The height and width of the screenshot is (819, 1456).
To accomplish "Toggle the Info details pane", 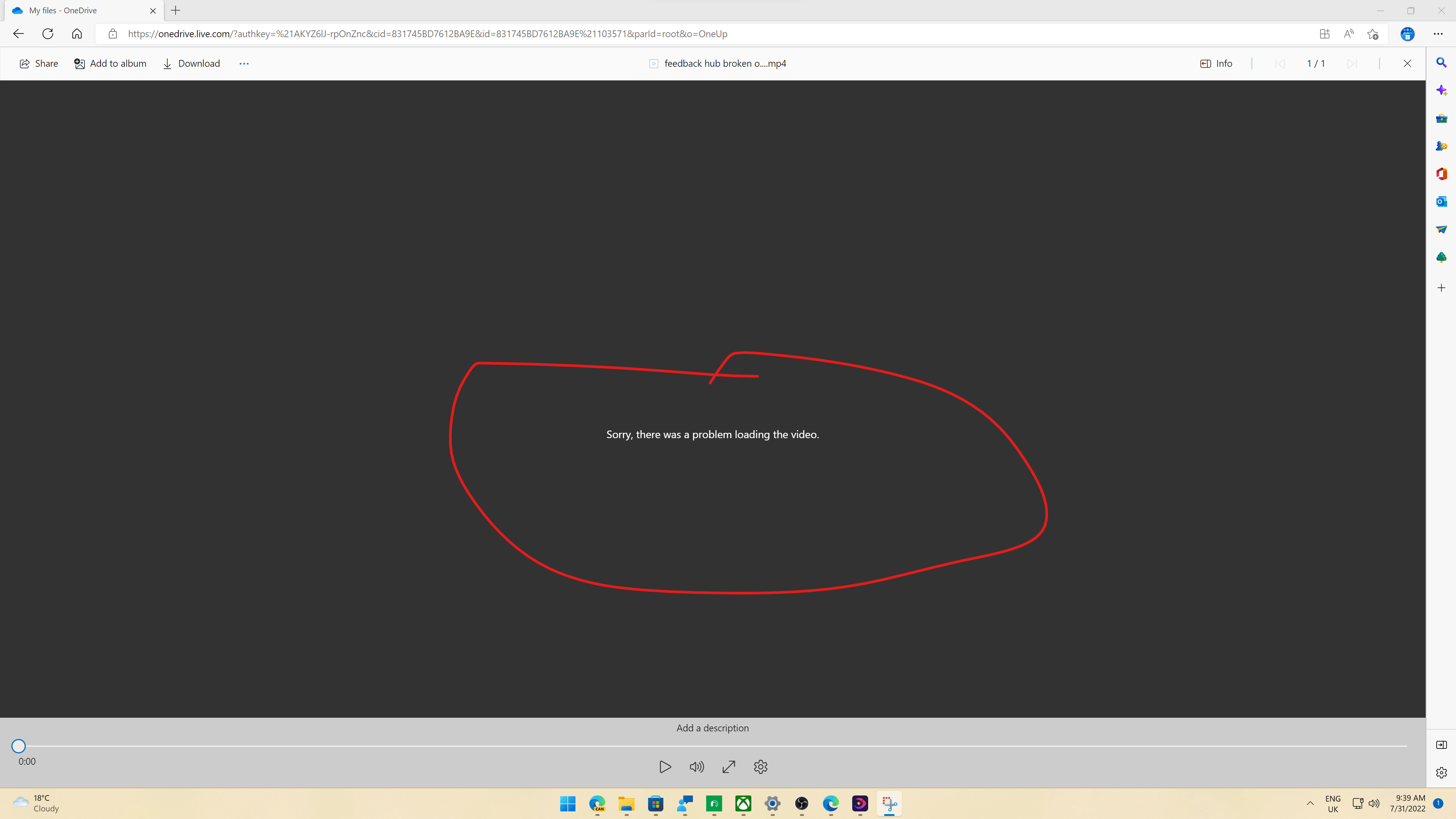I will point(1216,63).
